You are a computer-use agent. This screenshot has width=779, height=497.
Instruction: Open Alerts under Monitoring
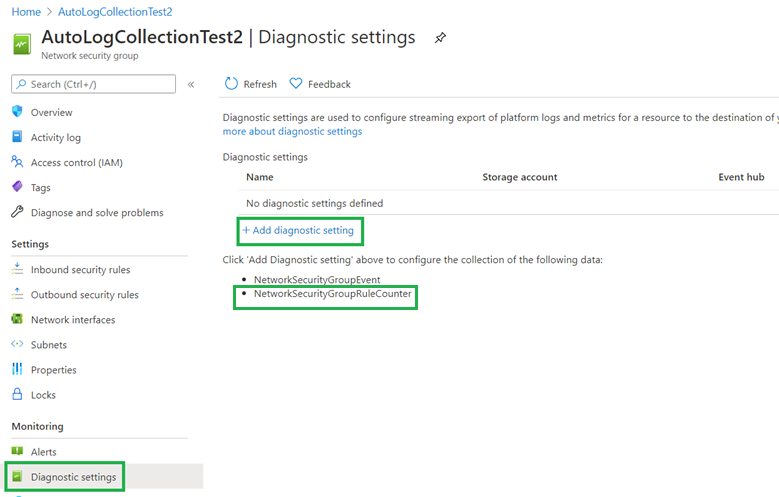click(44, 452)
